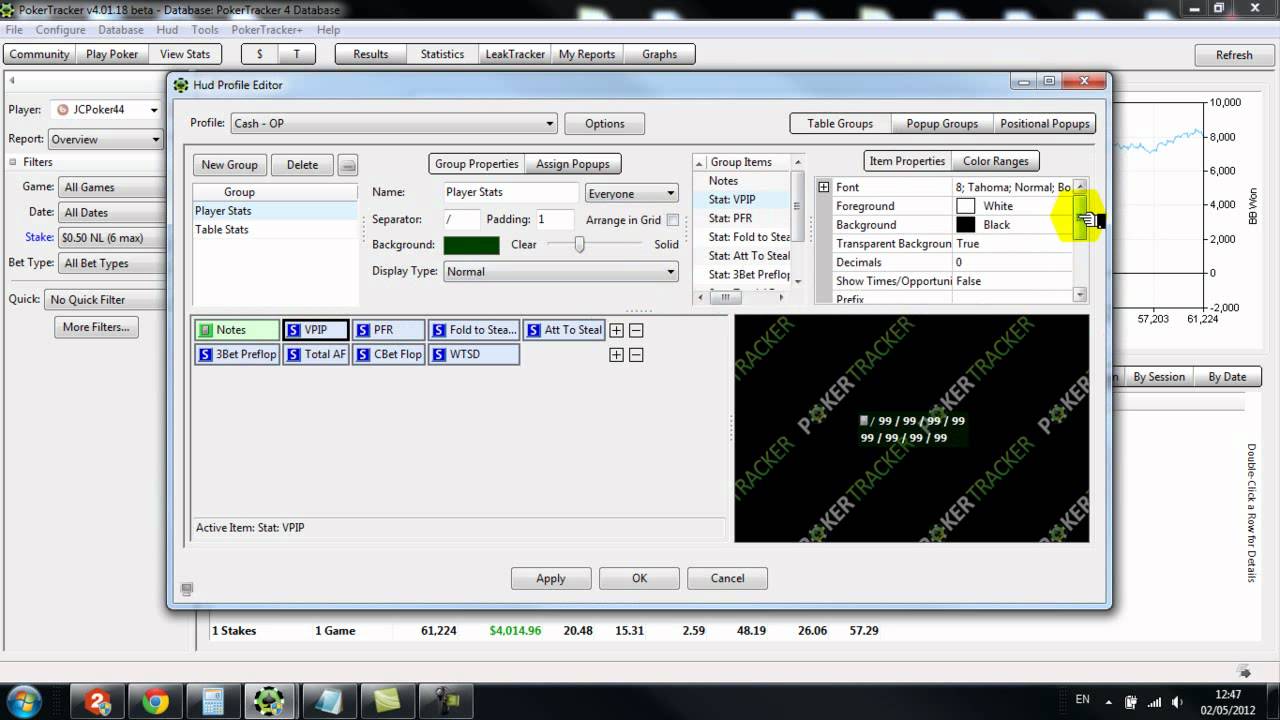This screenshot has height=720, width=1280.
Task: Switch to the Popup Groups tab
Action: (x=942, y=124)
